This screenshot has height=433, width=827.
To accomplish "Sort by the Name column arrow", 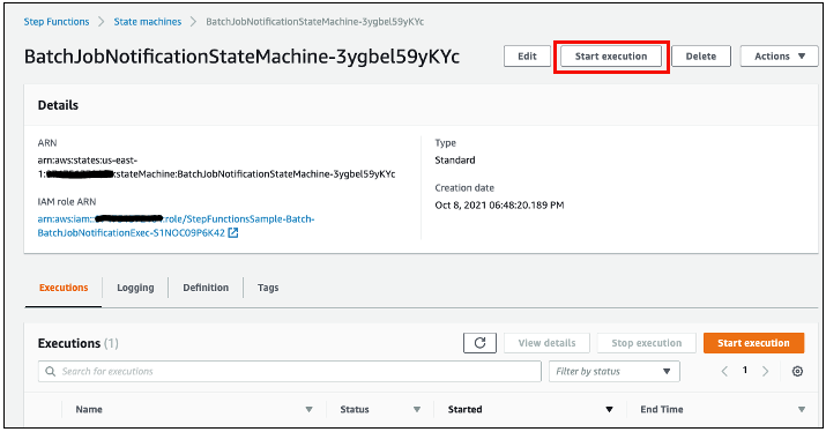I will [x=309, y=409].
